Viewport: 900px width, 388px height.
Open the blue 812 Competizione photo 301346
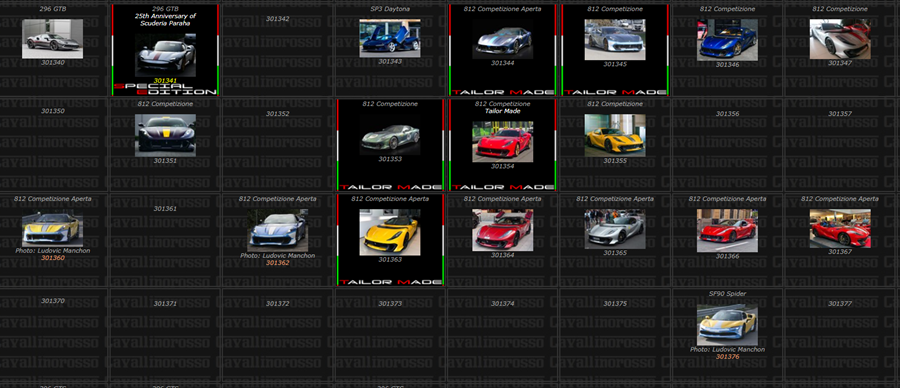(x=727, y=40)
